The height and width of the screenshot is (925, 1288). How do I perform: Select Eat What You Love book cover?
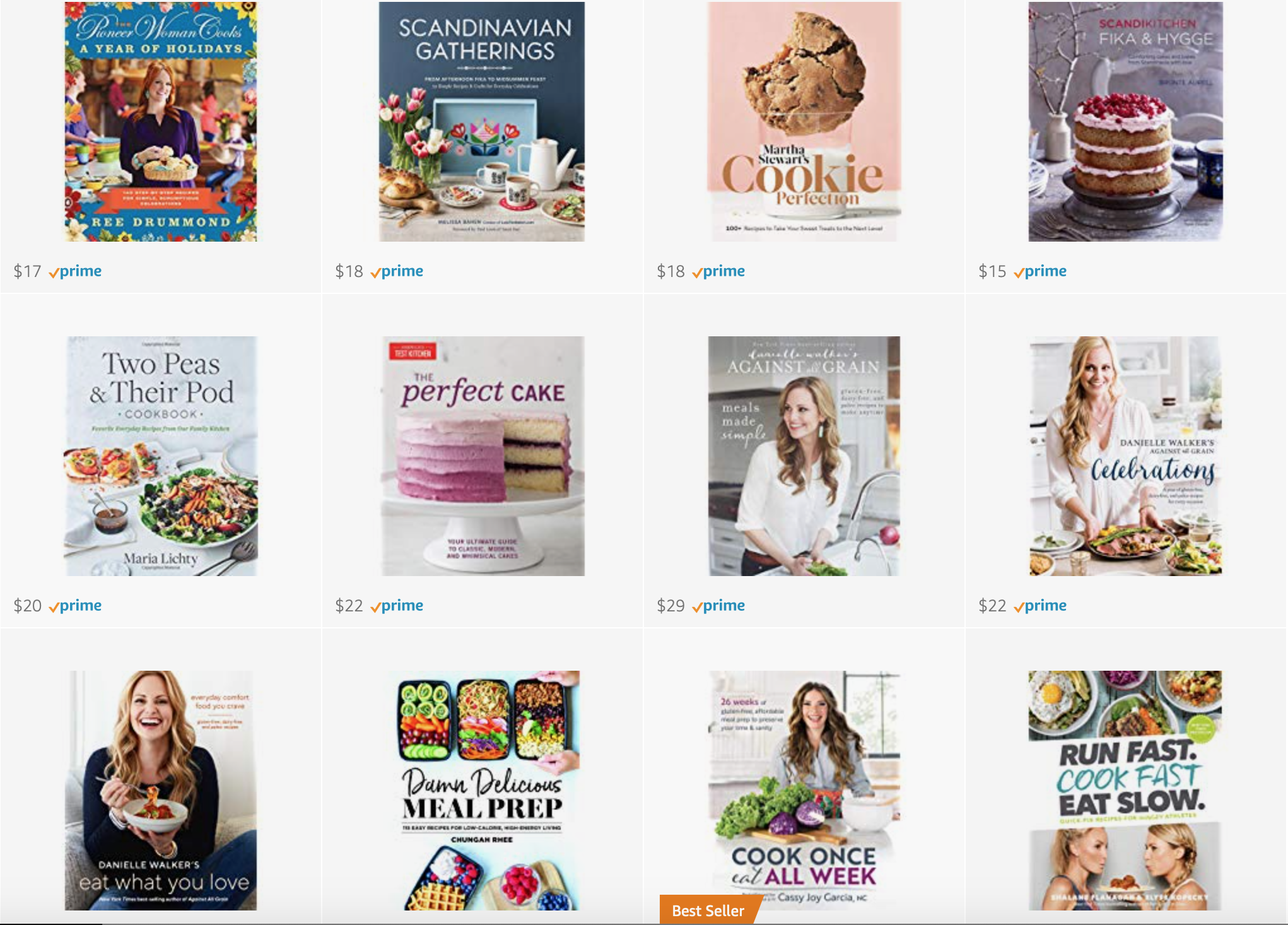[x=161, y=790]
